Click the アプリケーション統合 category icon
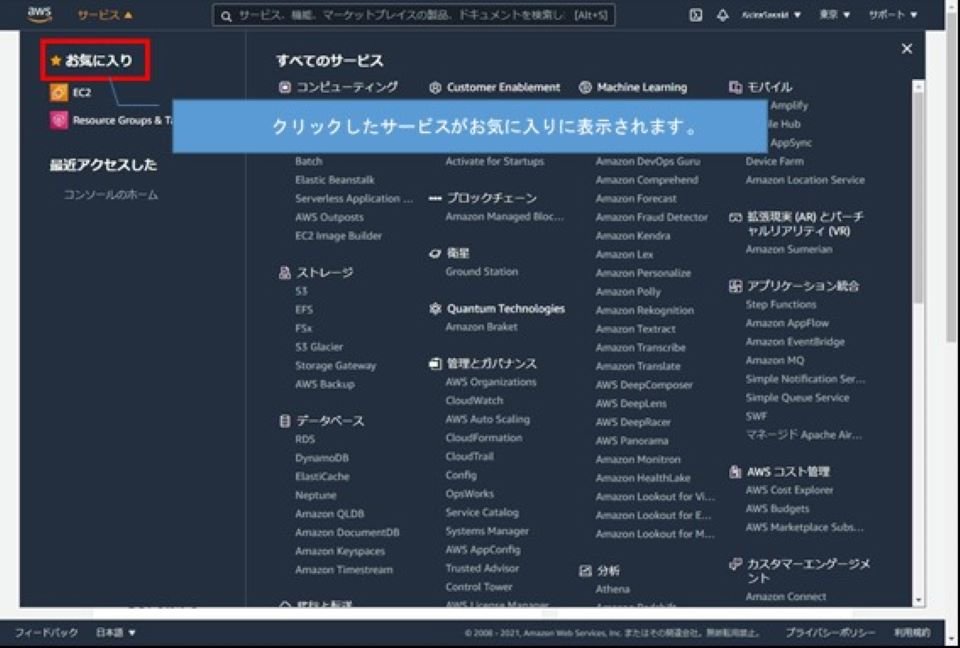Image resolution: width=960 pixels, height=648 pixels. (735, 286)
